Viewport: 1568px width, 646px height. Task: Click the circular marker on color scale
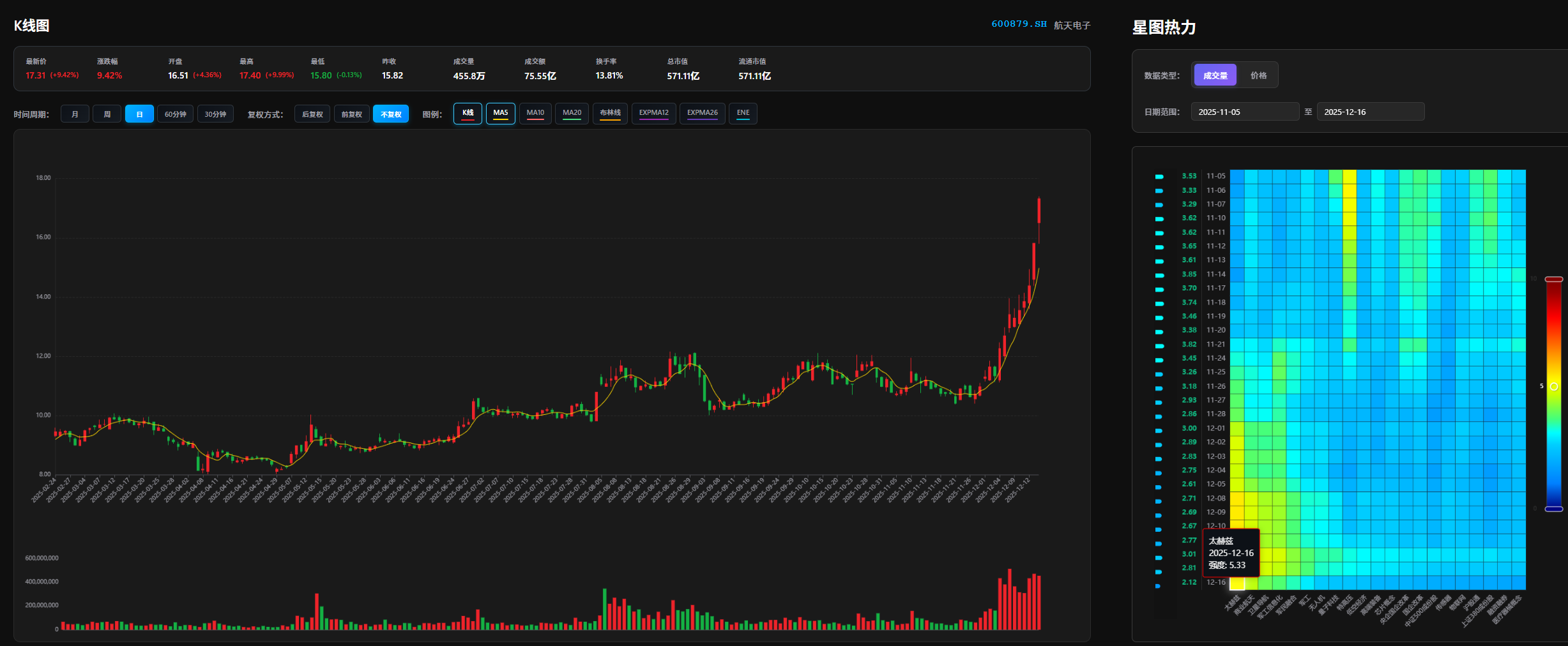(1554, 387)
